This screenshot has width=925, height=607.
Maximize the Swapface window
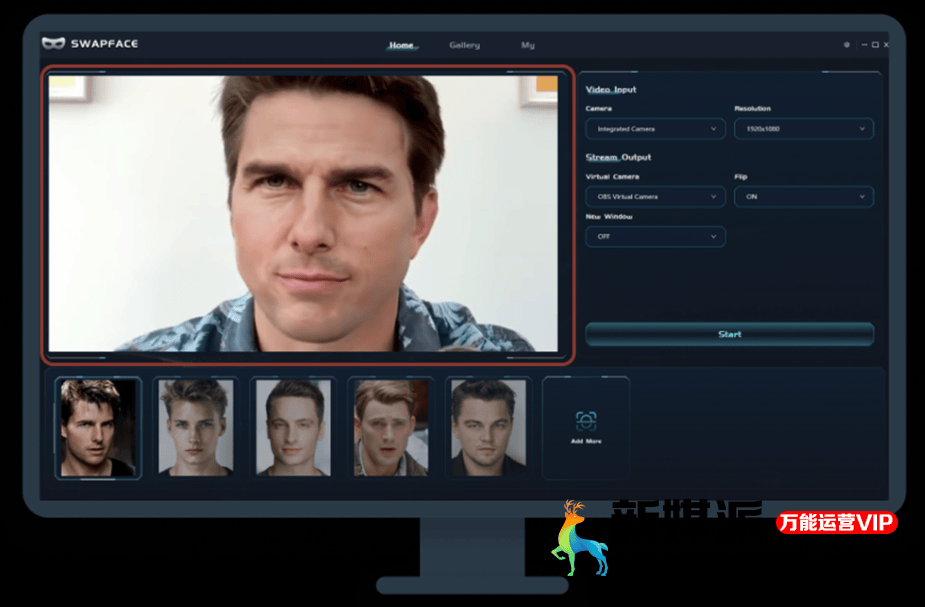[x=875, y=45]
